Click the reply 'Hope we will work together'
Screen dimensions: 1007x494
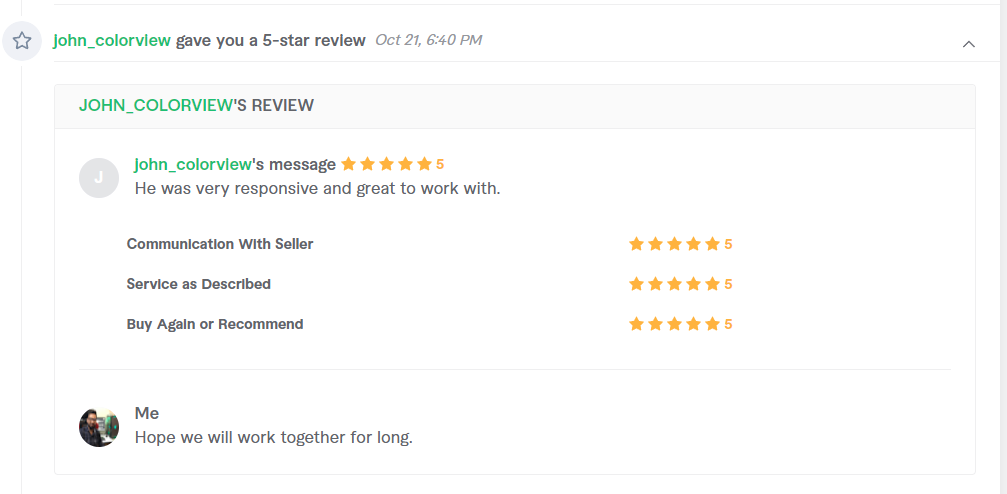tap(274, 437)
